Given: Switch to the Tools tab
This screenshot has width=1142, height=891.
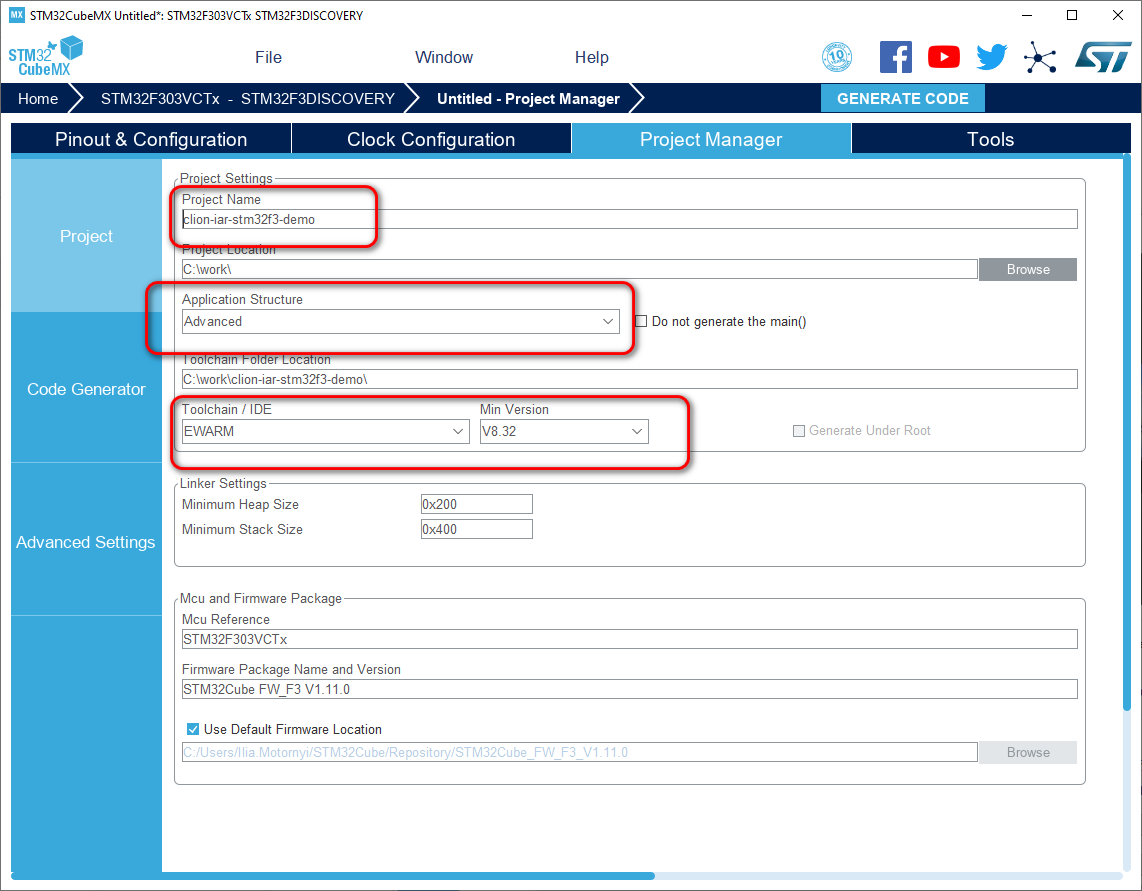Looking at the screenshot, I should point(991,139).
